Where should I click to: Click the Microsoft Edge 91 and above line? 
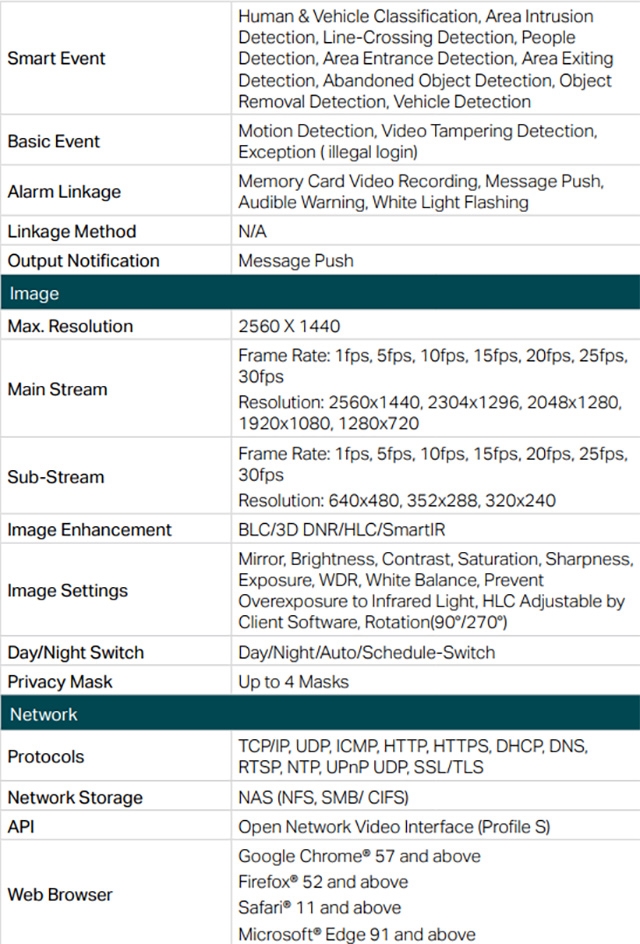click(357, 934)
